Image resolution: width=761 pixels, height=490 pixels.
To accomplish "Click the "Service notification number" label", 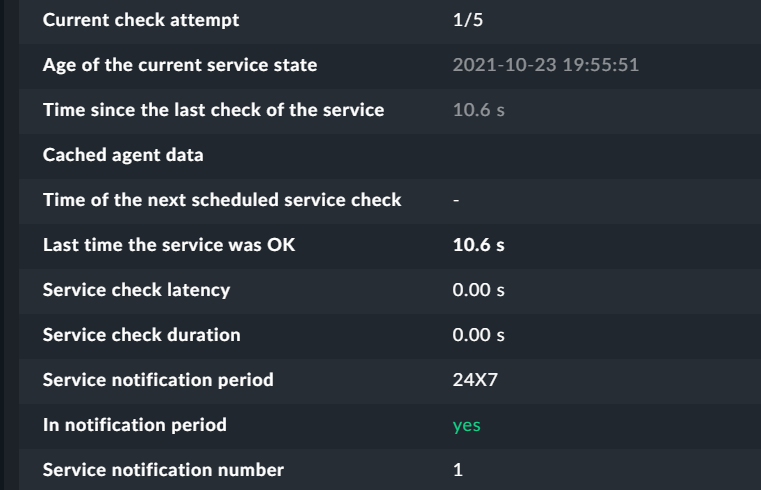I will pyautogui.click(x=163, y=470).
